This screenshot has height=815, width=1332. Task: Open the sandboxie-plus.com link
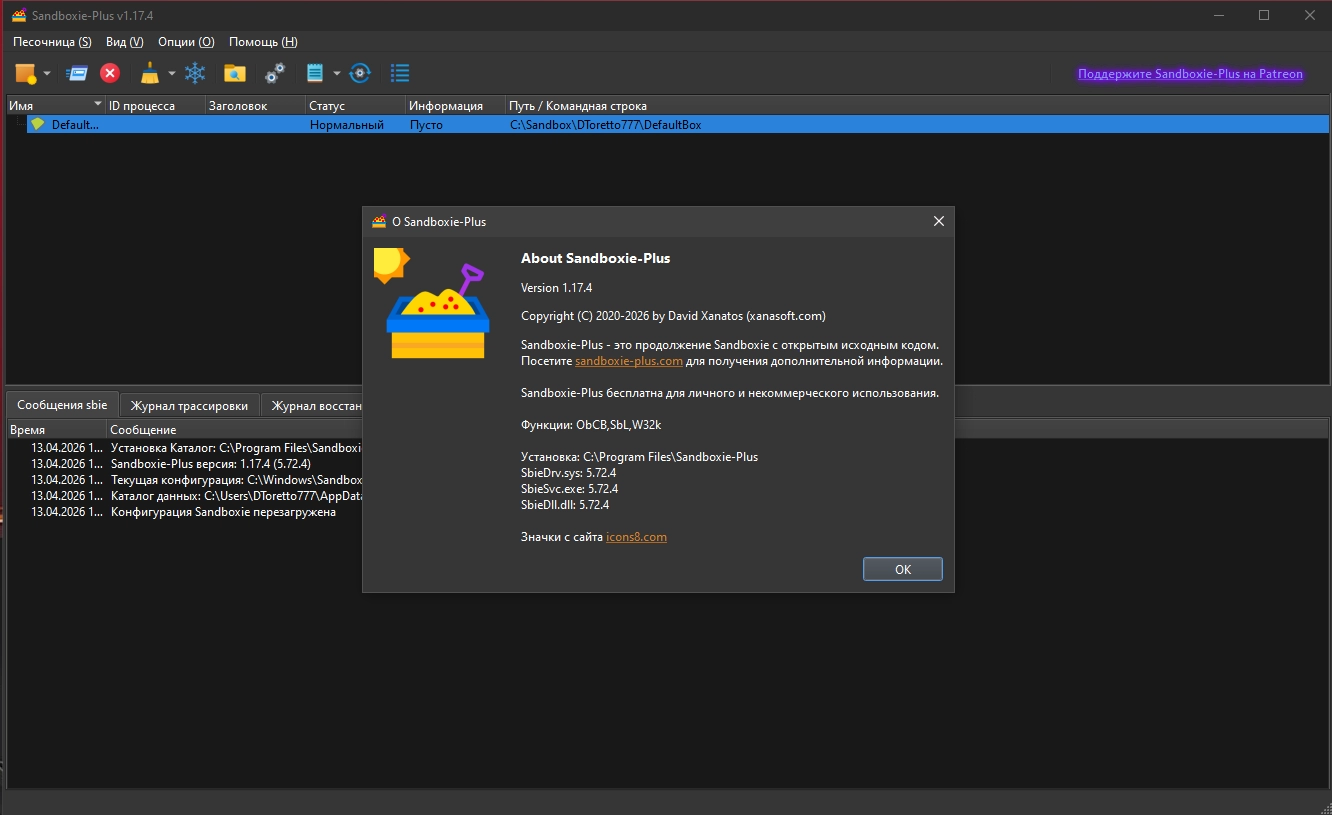[629, 361]
